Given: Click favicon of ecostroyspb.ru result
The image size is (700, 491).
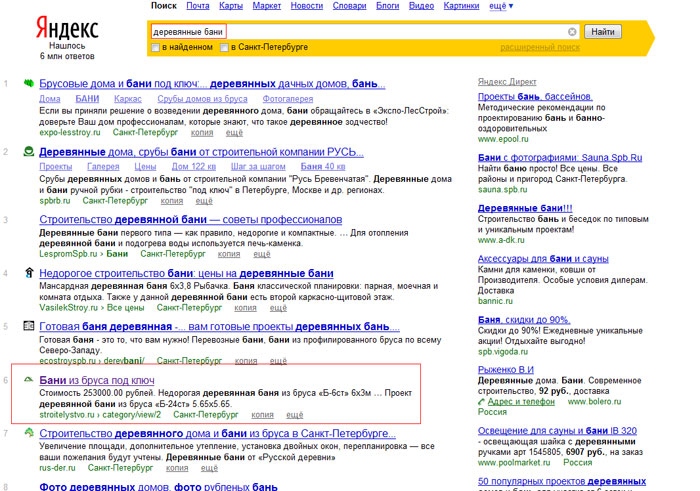Looking at the screenshot, I should [x=29, y=326].
